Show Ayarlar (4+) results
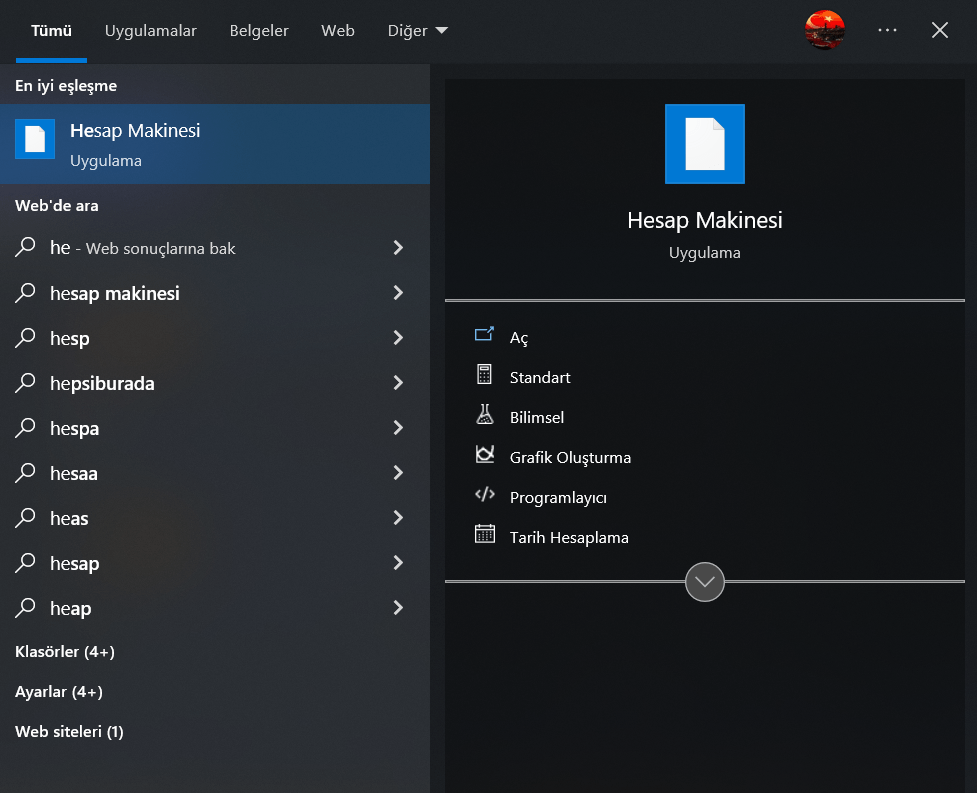The height and width of the screenshot is (793, 977). click(x=59, y=691)
